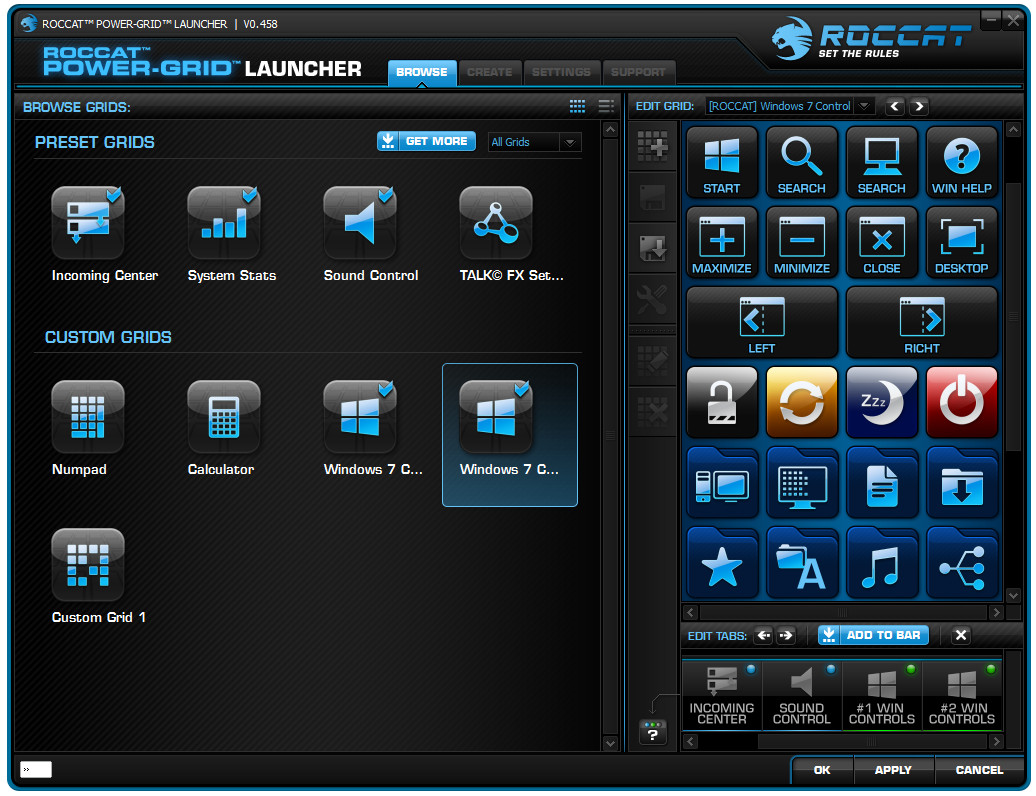Image resolution: width=1036 pixels, height=796 pixels.
Task: Select the SOUND CONTROL bar tab
Action: pos(801,696)
